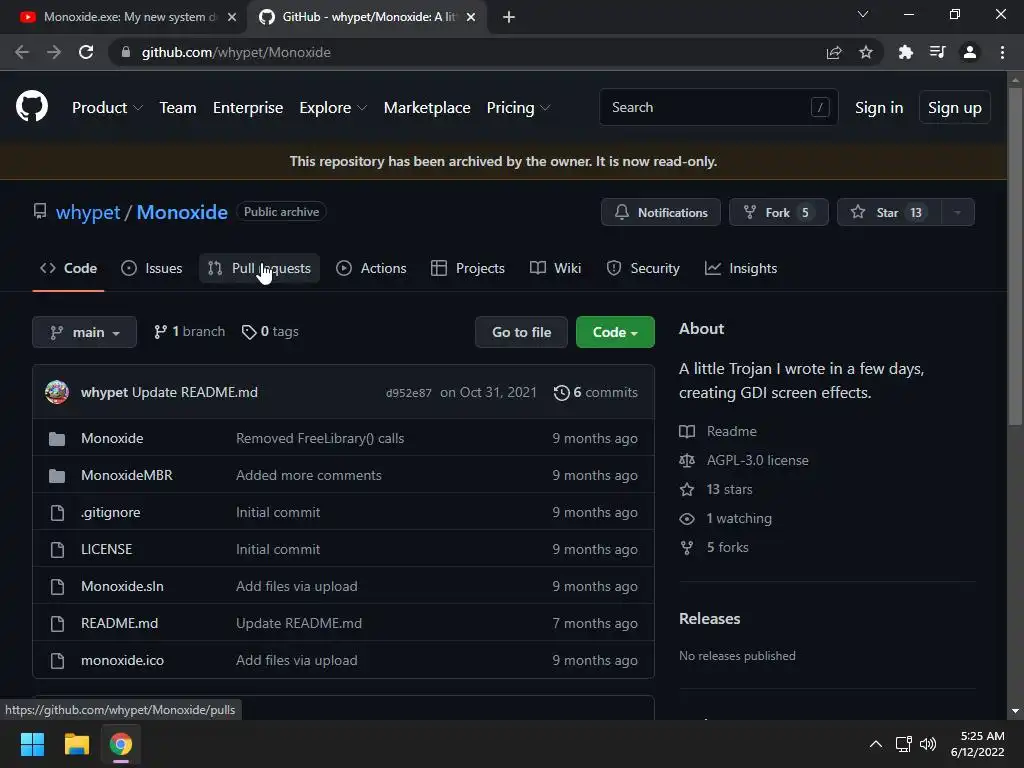This screenshot has width=1024, height=768.
Task: Click the Sign in link
Action: (879, 108)
